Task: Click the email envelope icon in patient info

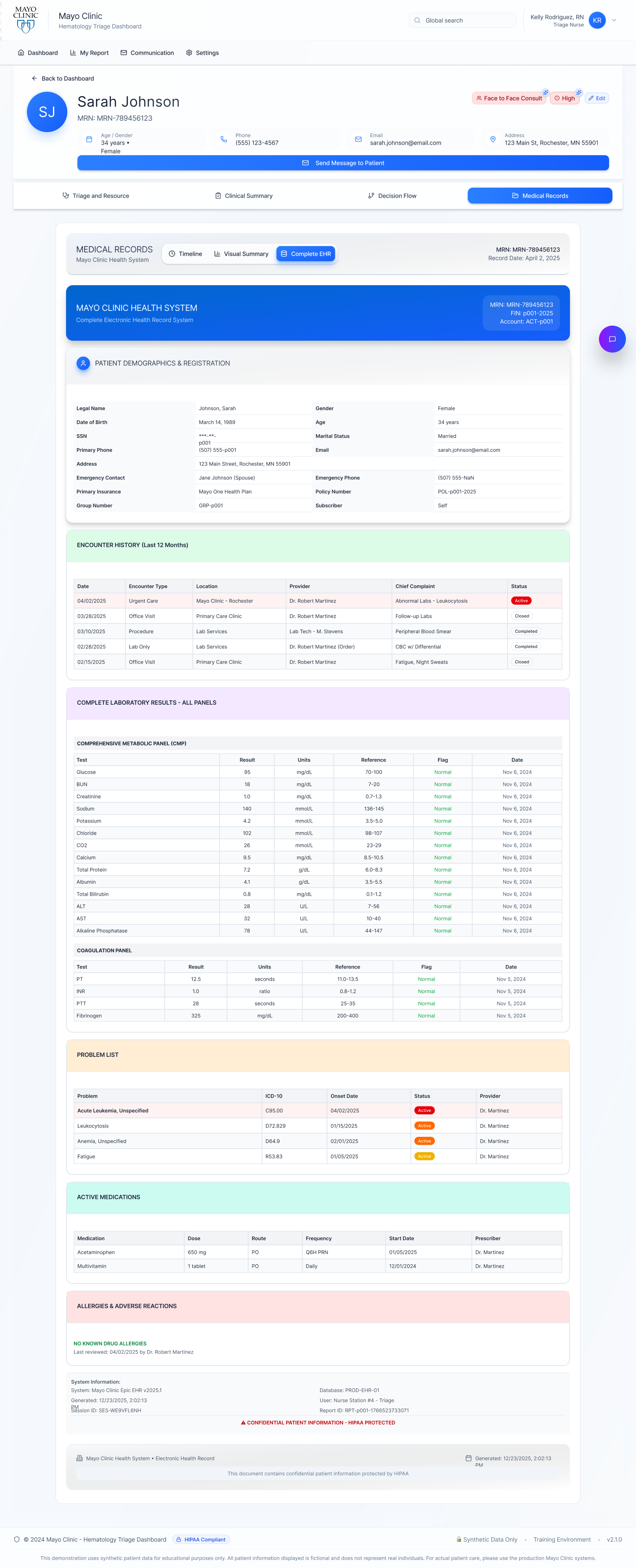Action: click(x=358, y=139)
